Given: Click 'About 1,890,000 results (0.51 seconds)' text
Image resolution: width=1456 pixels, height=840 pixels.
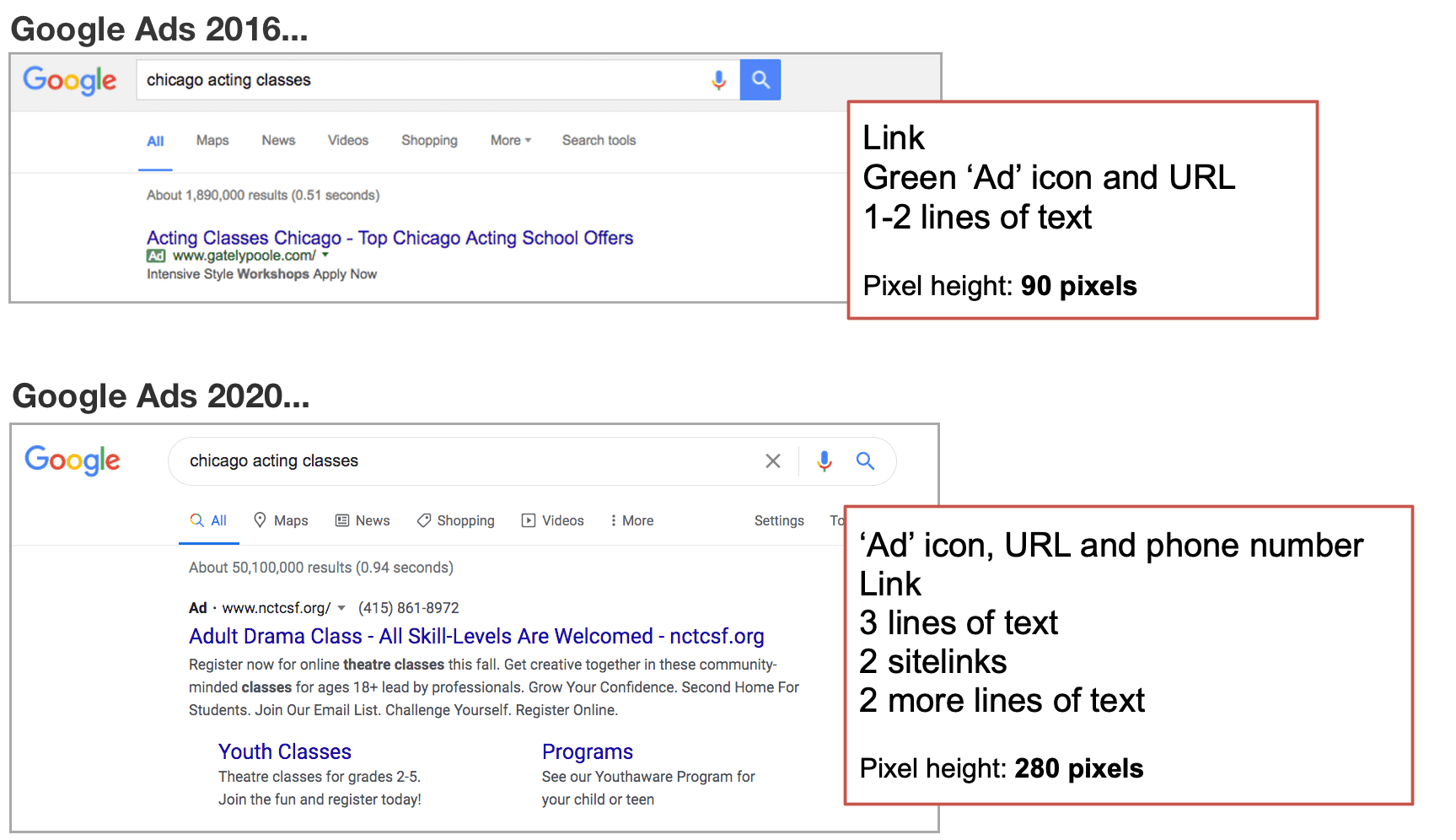Looking at the screenshot, I should pos(263,195).
